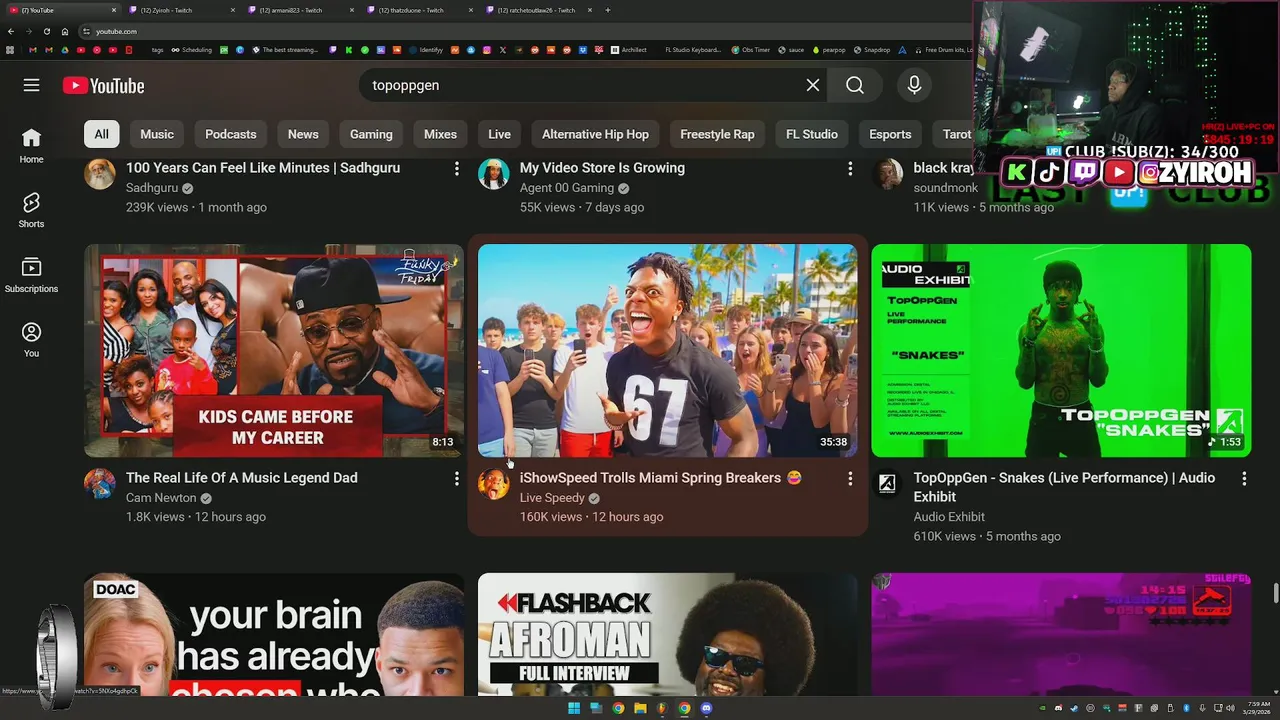Open options for My Video Store video
The height and width of the screenshot is (720, 1280).
[851, 168]
